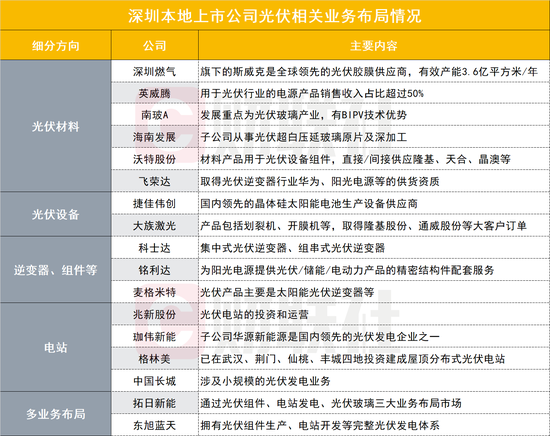
Task: Click description 集中式光伏逆变器、组串式光伏逆变器
Action: click(293, 248)
